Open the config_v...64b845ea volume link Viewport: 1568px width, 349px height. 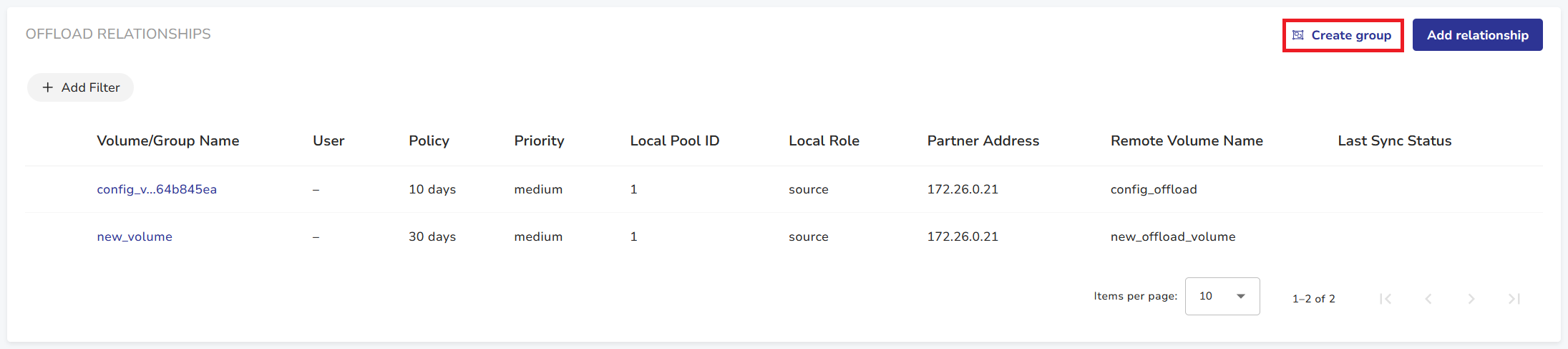coord(157,189)
